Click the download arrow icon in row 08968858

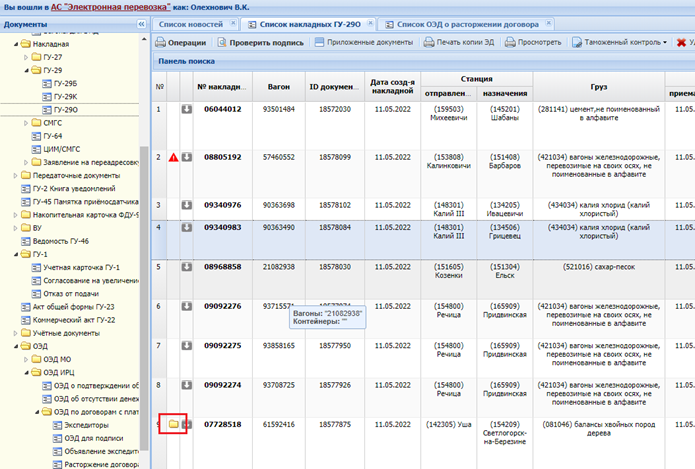187,266
